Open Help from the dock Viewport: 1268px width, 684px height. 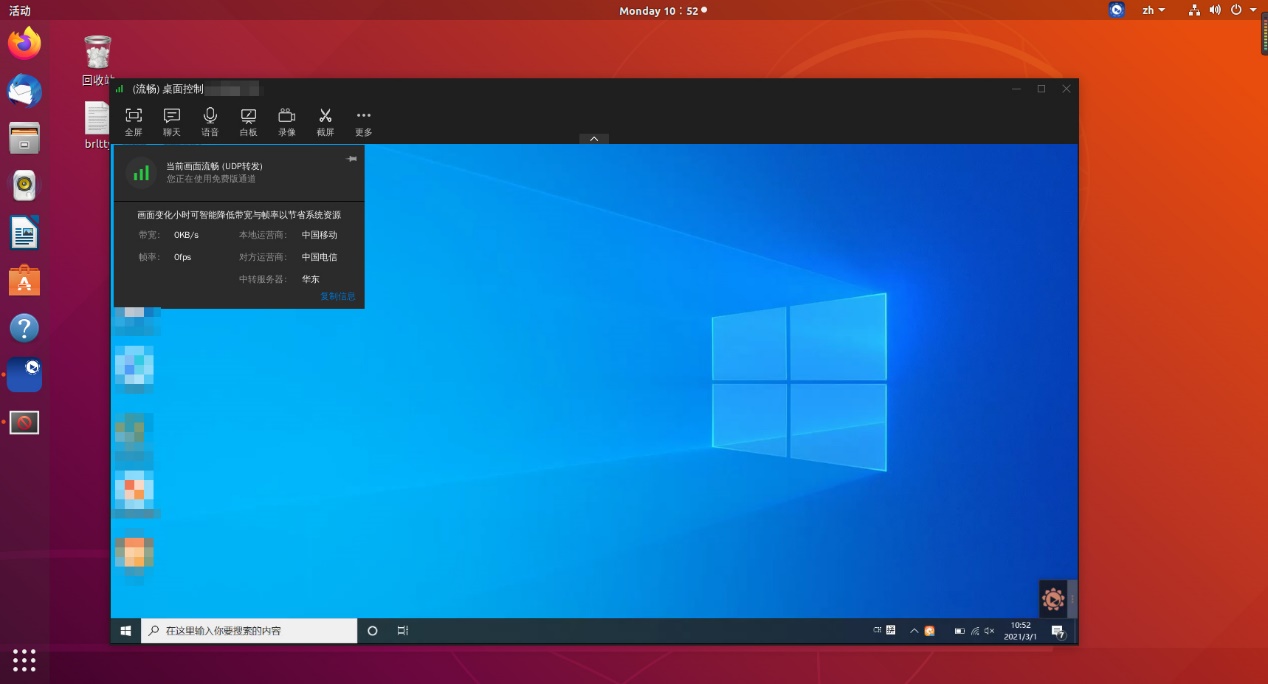pos(25,328)
